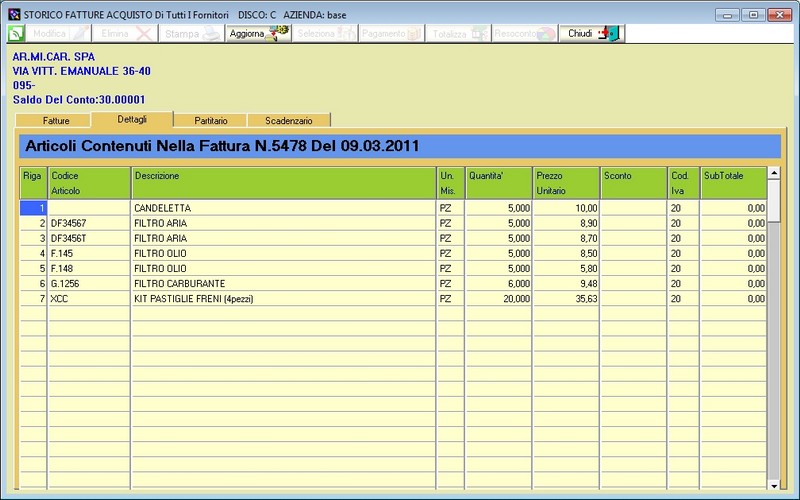Click the address VIA VITT. EMANUALE 36-40
Viewport: 800px width, 500px height.
82,71
